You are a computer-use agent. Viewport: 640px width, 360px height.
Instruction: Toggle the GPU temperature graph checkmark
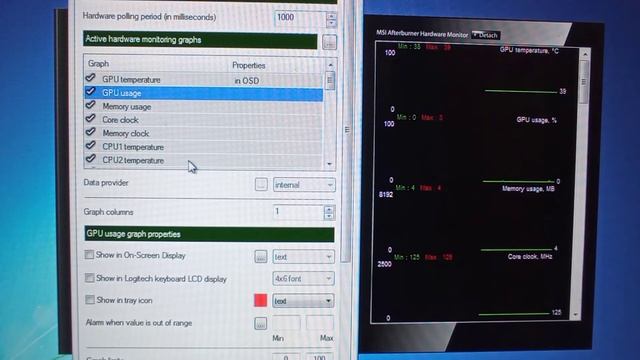(90, 78)
